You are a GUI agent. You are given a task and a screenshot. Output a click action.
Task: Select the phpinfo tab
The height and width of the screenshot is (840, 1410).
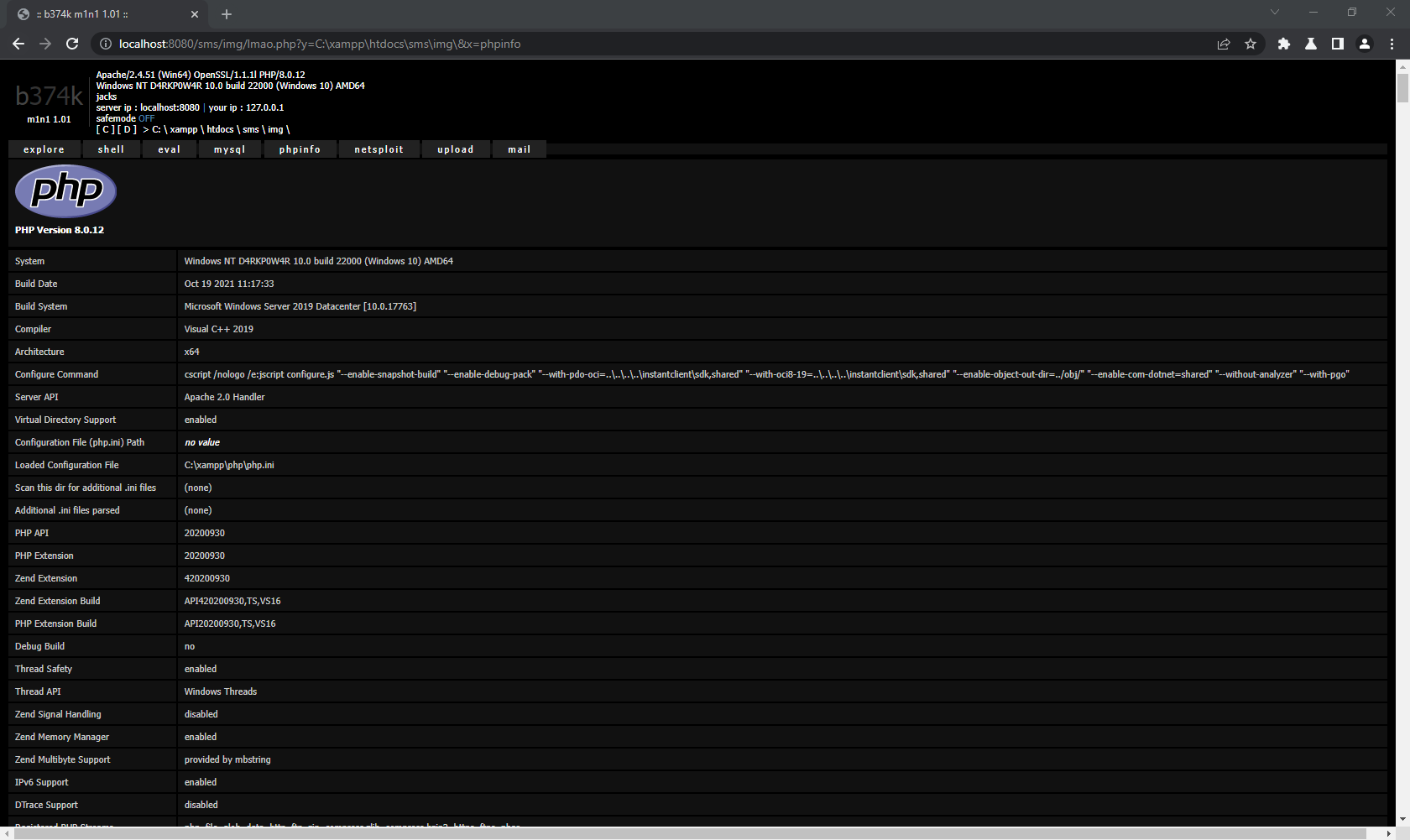pyautogui.click(x=300, y=149)
